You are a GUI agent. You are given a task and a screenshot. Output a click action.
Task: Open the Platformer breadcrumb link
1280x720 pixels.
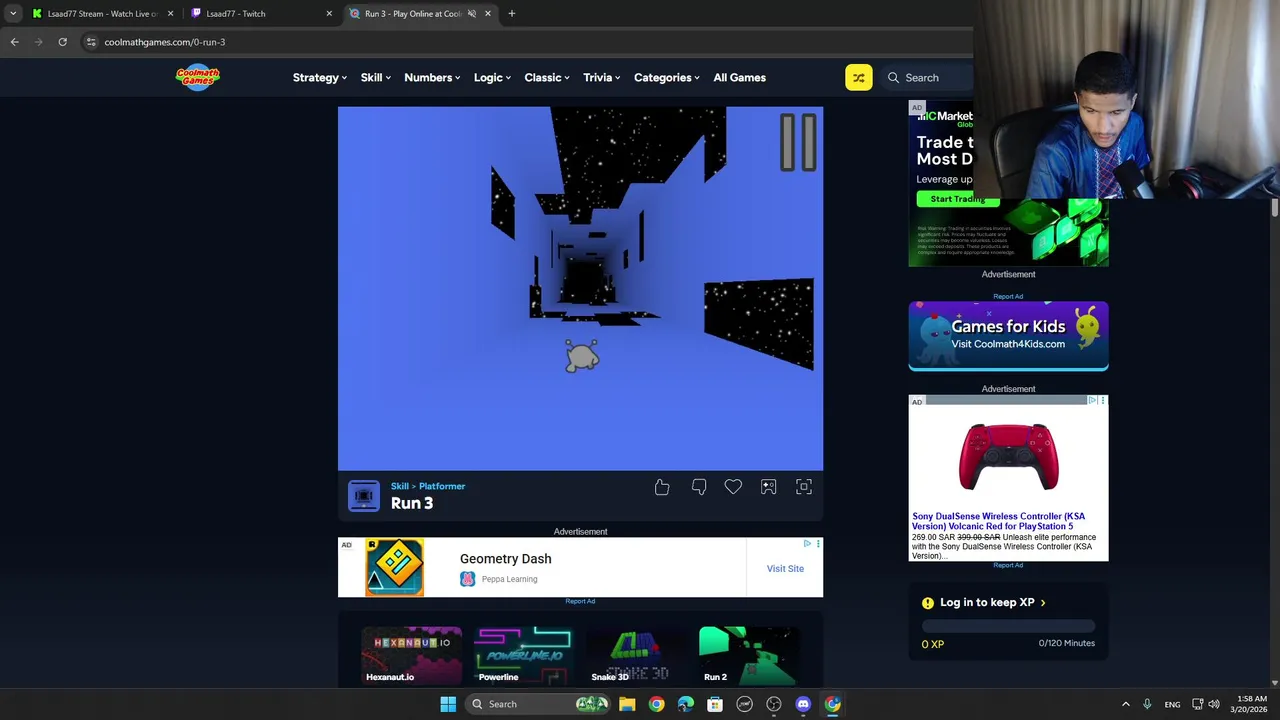pos(442,486)
